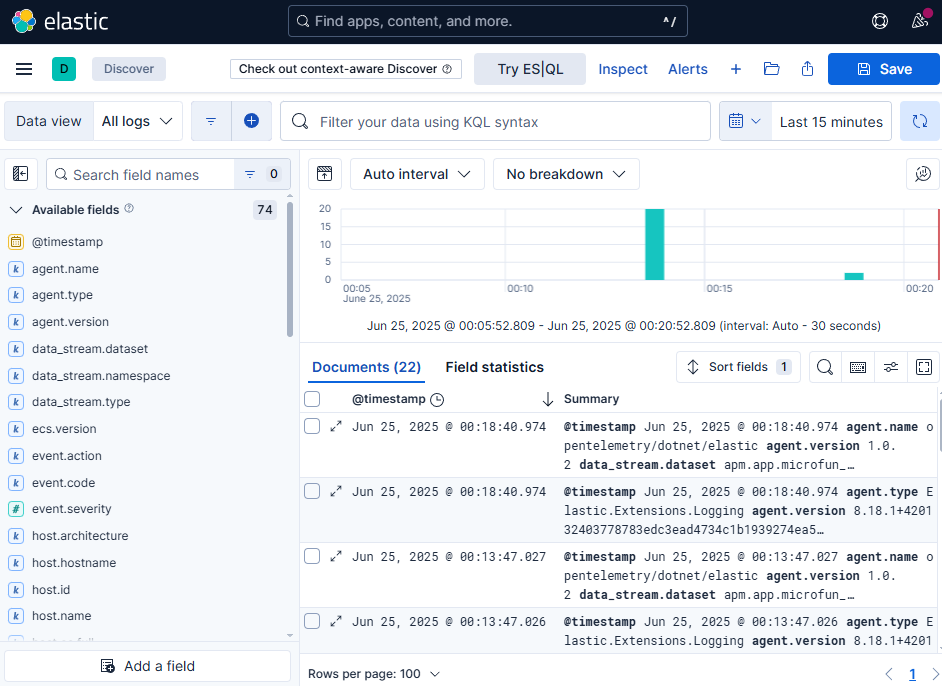Click the tall histogram bar near 00:13

[654, 244]
